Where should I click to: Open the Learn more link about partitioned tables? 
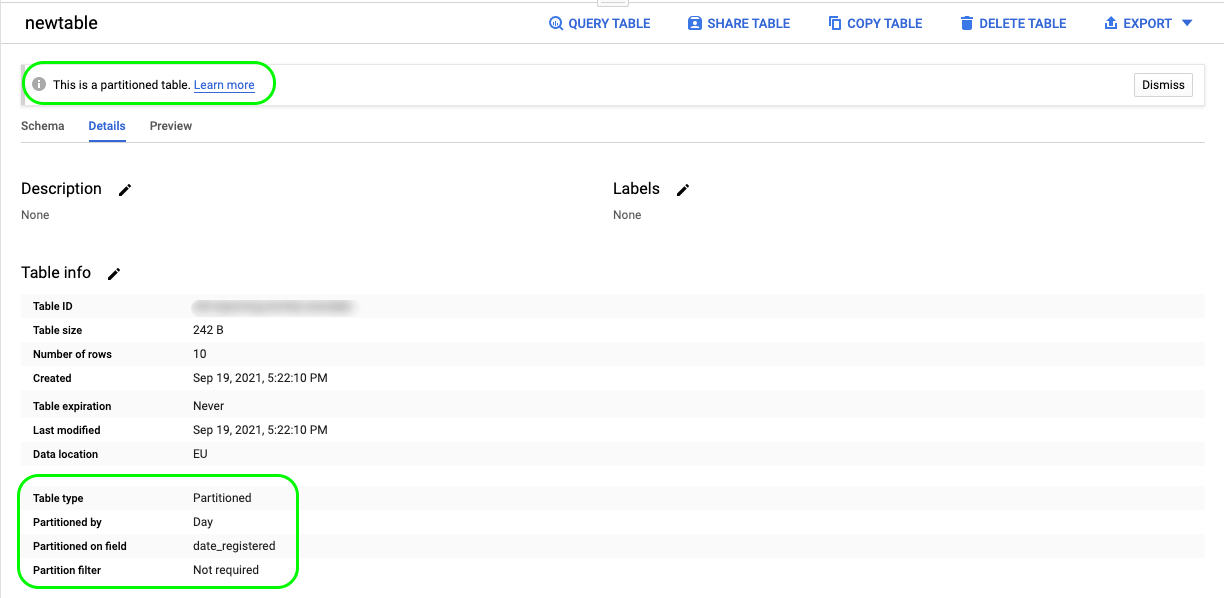[x=224, y=85]
